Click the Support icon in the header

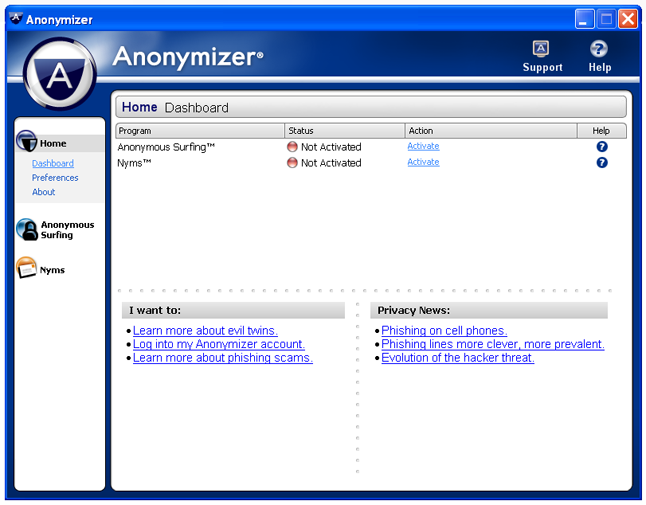pyautogui.click(x=541, y=49)
